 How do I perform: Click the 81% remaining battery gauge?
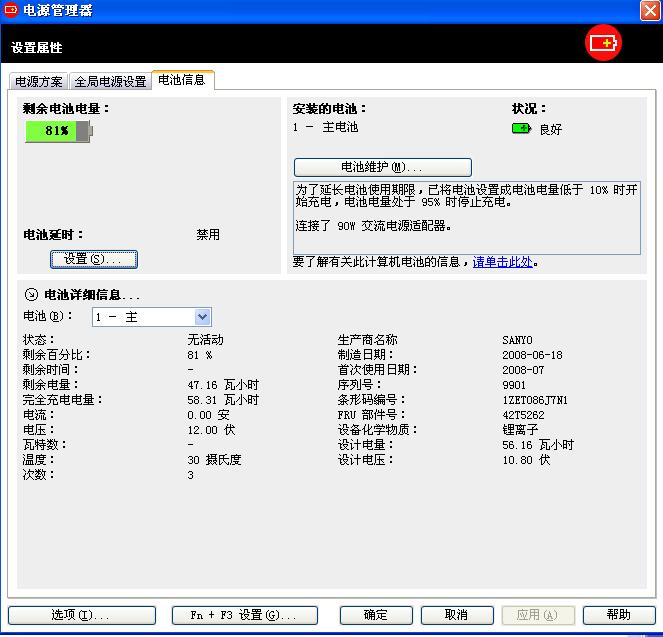(58, 131)
